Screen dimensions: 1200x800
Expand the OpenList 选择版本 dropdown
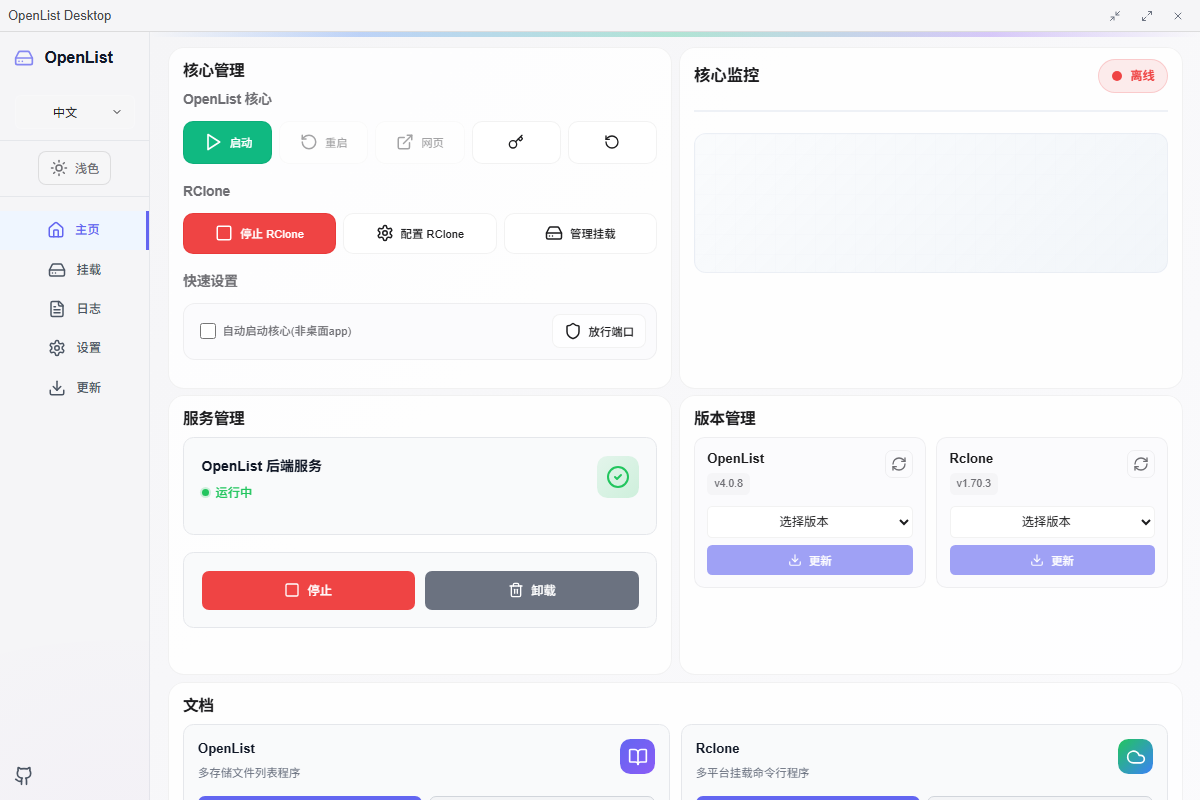[x=810, y=521]
